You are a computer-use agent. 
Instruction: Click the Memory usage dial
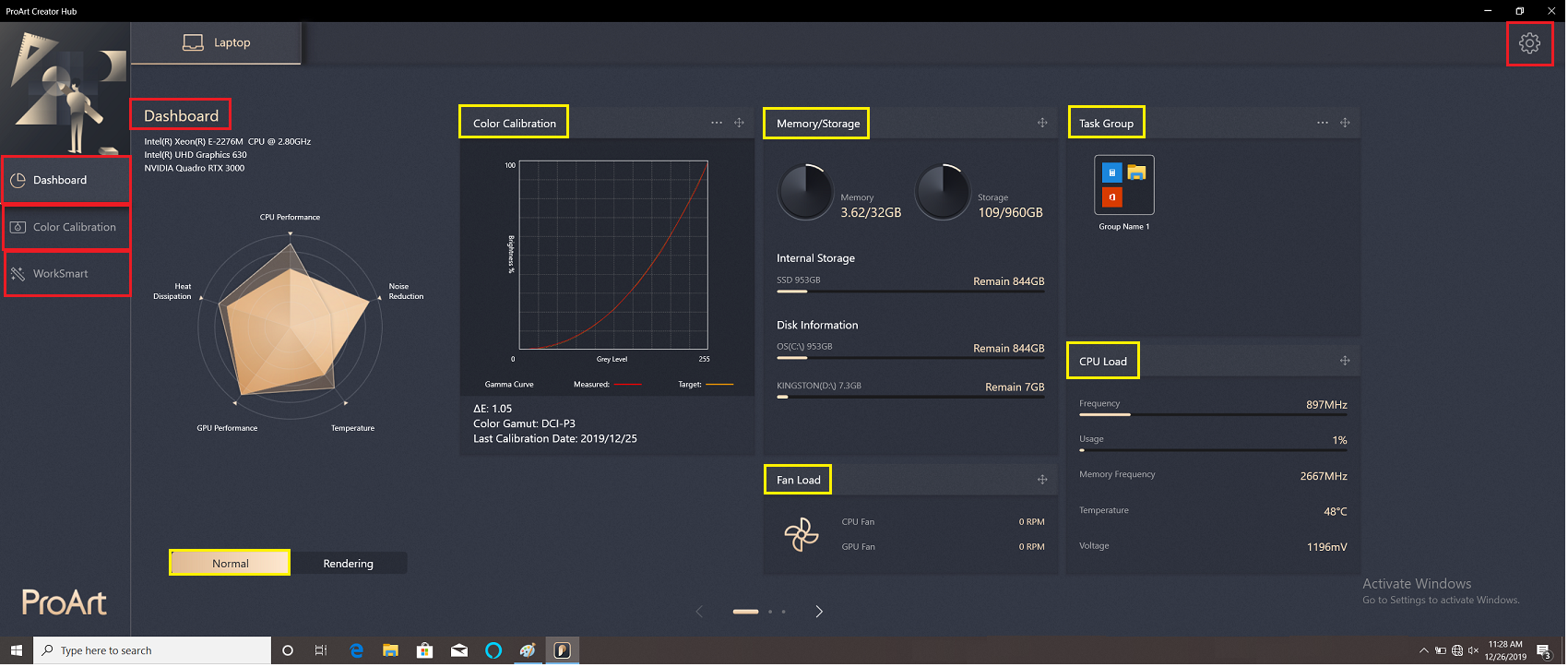[807, 192]
